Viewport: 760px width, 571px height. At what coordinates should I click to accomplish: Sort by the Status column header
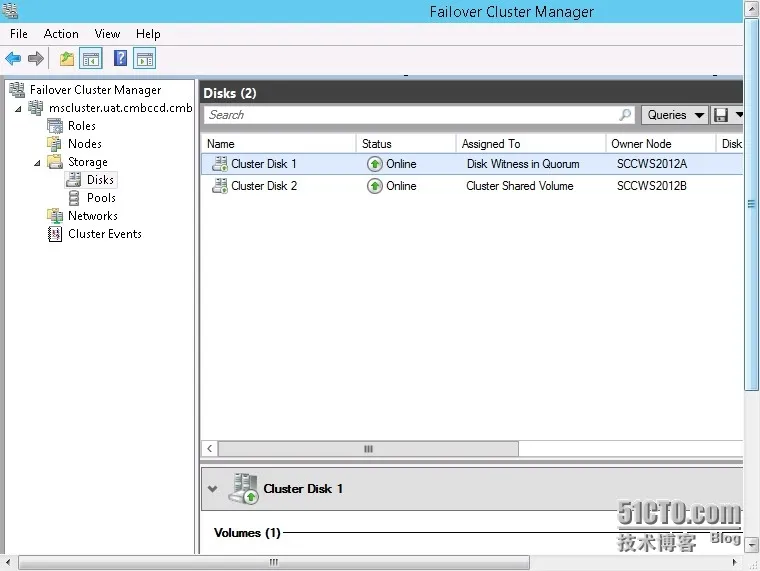406,144
